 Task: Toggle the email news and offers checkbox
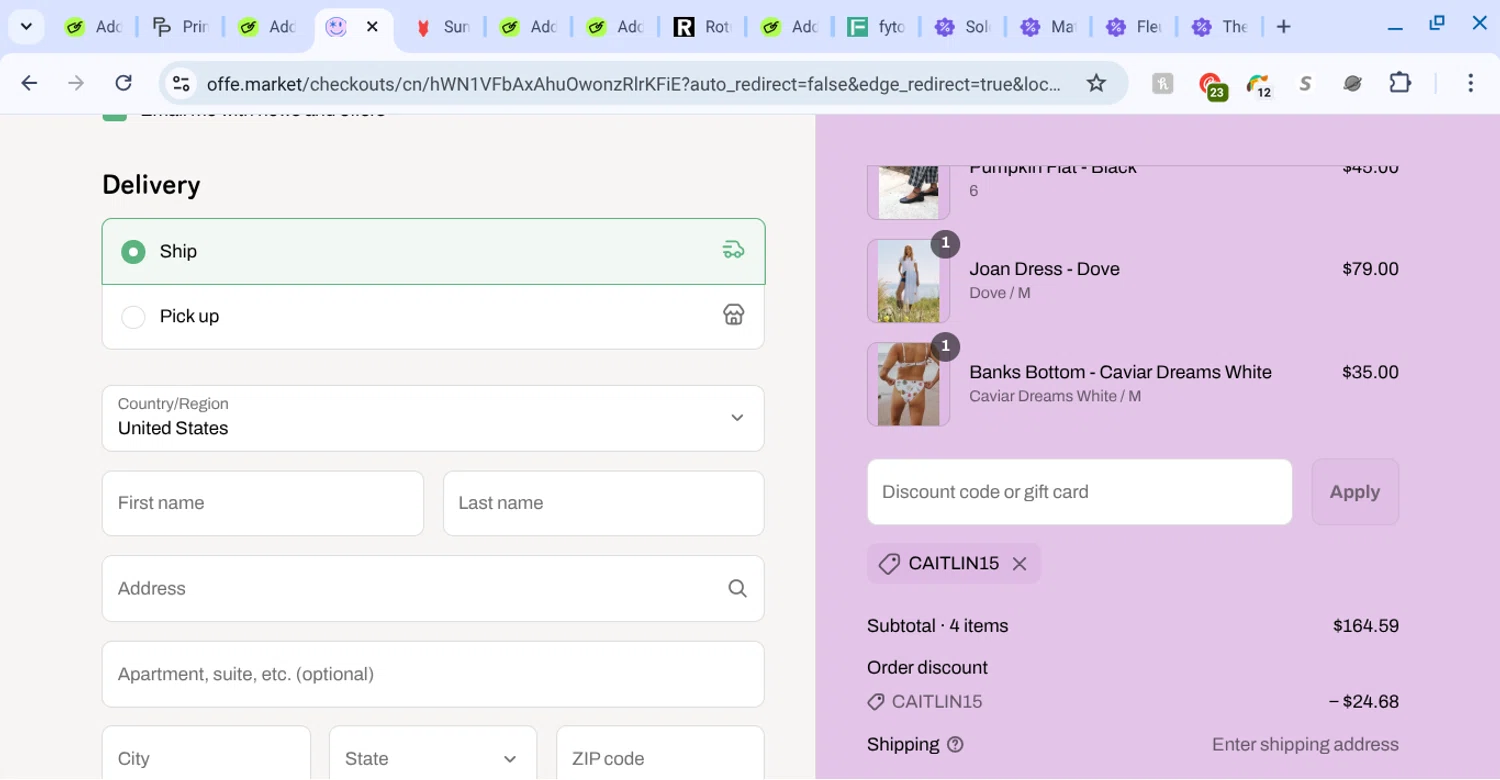pos(115,116)
